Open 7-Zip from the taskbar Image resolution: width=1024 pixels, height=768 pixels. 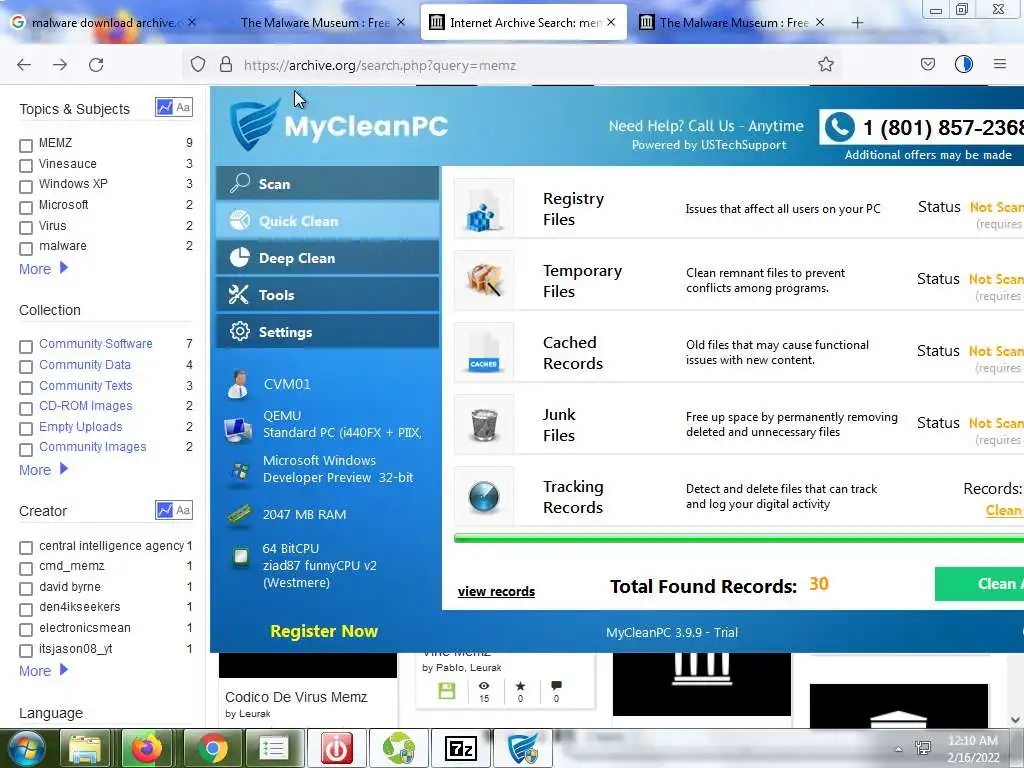(x=460, y=748)
